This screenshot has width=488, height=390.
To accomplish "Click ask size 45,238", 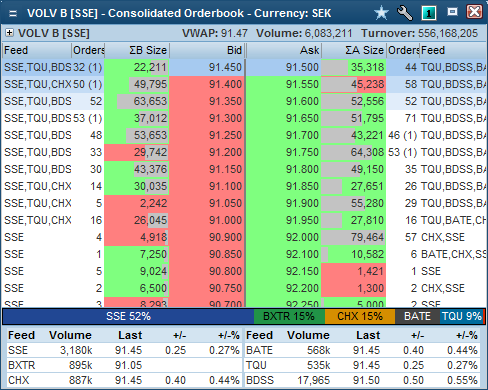I will (x=354, y=84).
